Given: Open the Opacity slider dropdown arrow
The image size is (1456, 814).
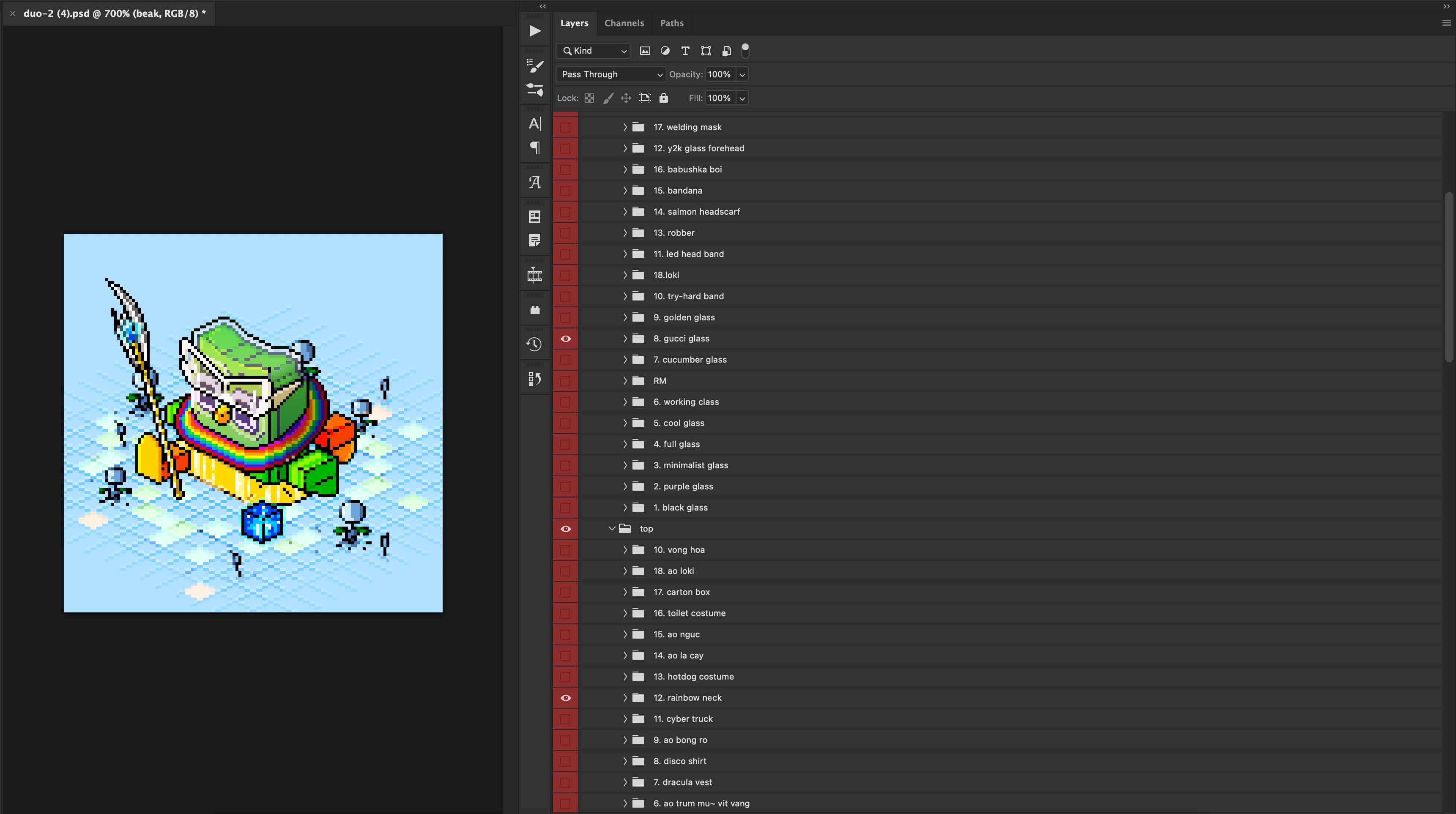Looking at the screenshot, I should (742, 74).
